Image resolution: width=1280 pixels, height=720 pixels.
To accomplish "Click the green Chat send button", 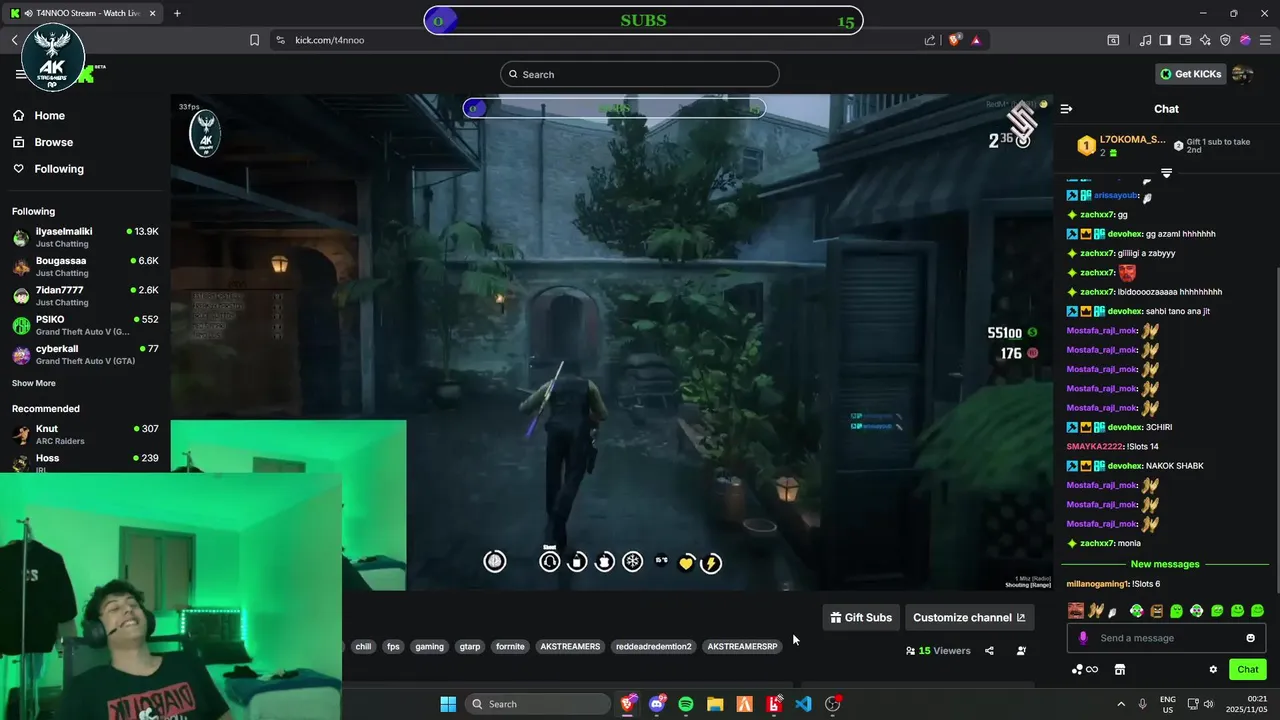I will (1247, 669).
